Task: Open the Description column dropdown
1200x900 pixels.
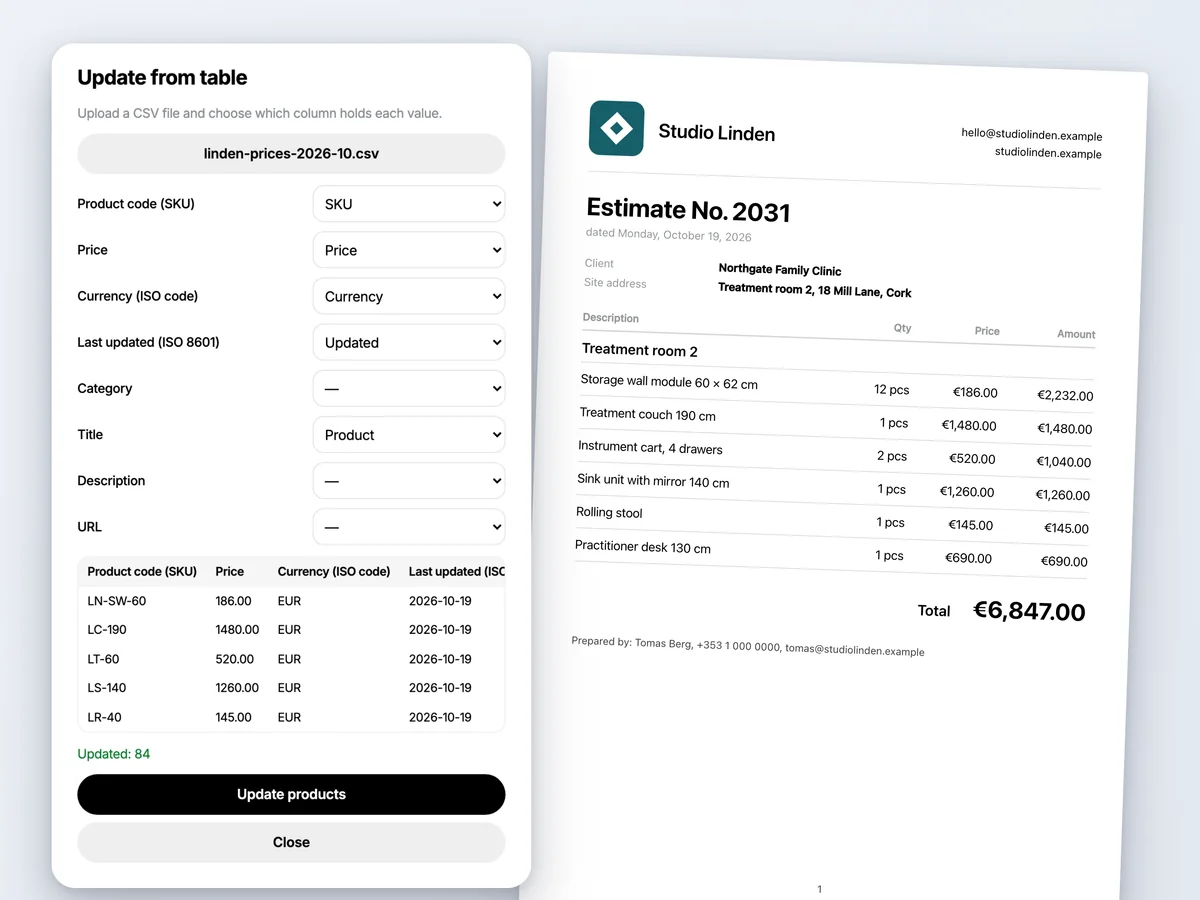Action: [409, 481]
